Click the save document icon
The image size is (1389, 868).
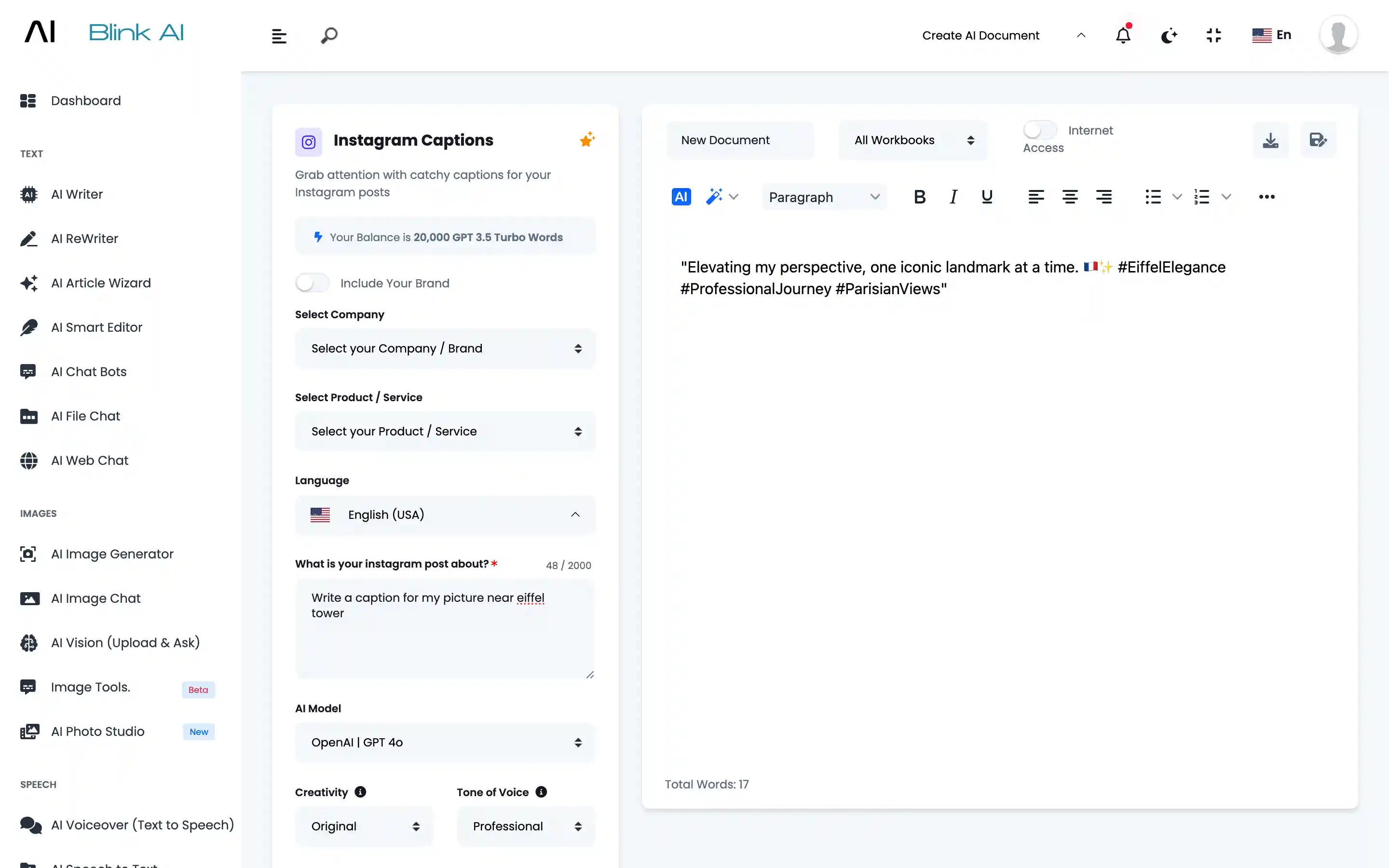pos(1318,140)
